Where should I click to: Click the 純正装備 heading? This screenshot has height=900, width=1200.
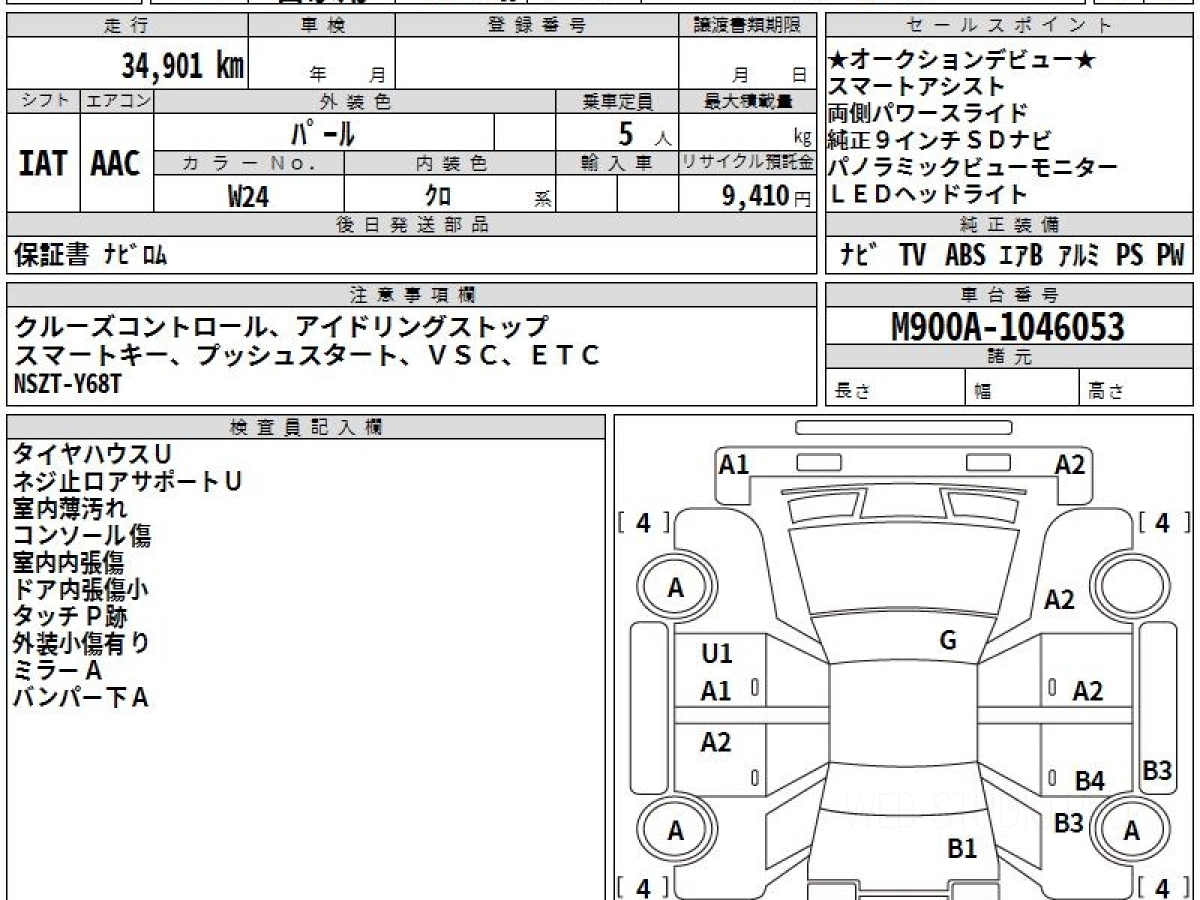tap(1008, 225)
